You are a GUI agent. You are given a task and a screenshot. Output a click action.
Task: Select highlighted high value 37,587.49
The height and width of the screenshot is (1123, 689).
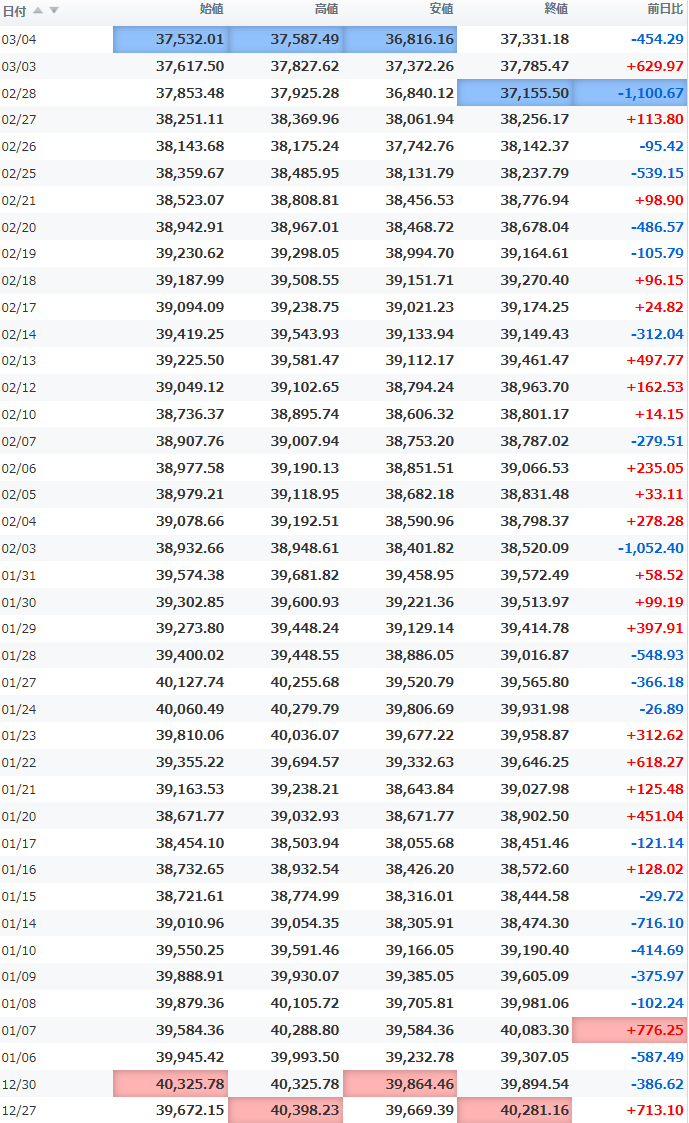(286, 39)
